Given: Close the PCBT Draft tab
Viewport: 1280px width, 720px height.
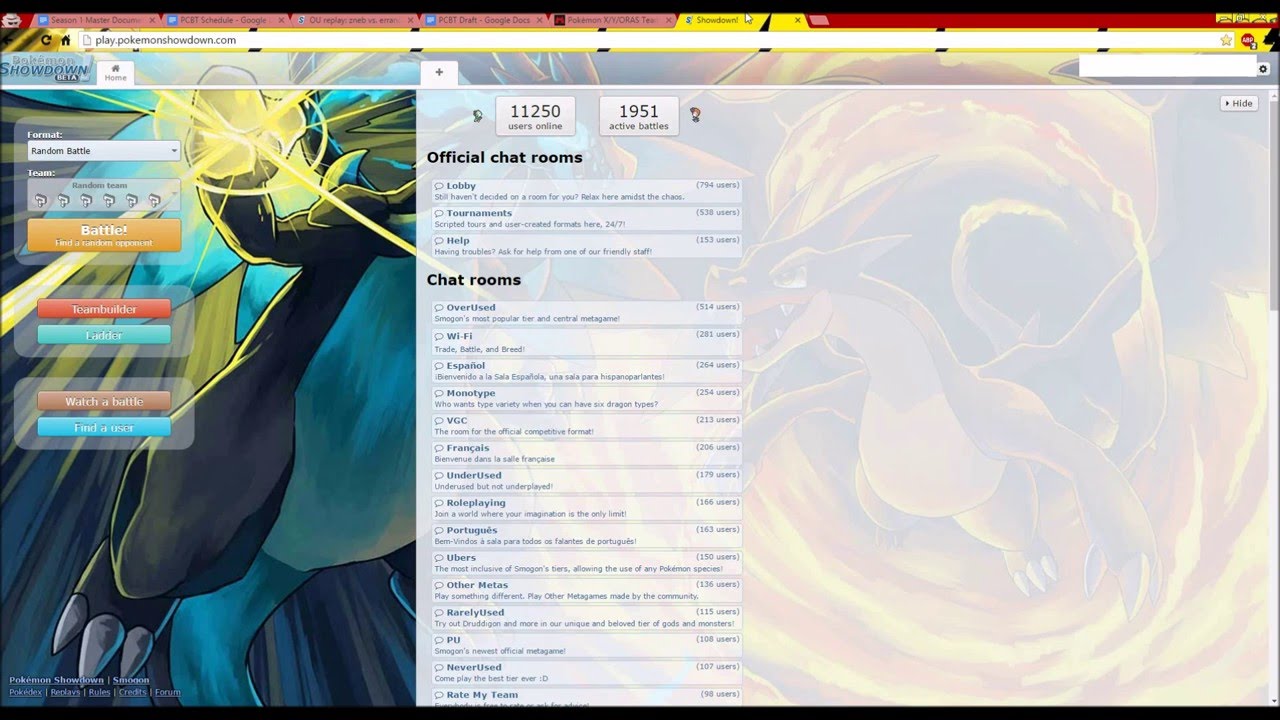Looking at the screenshot, I should 538,20.
